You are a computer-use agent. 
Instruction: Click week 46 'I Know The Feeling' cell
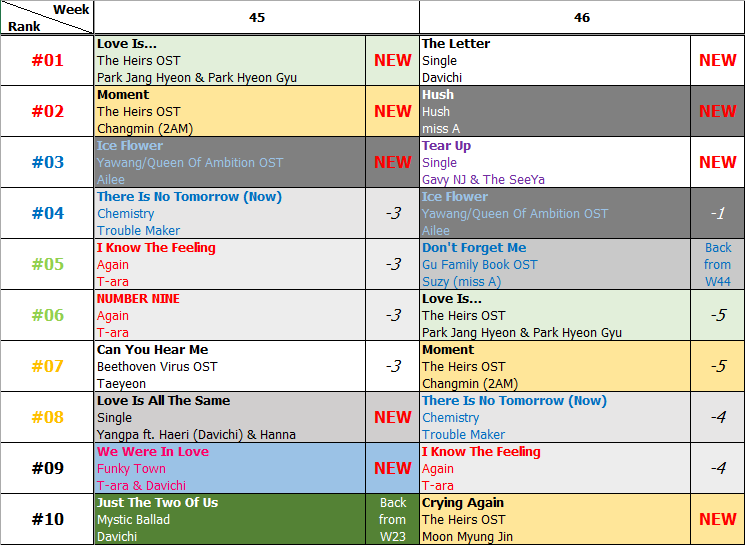coord(555,468)
